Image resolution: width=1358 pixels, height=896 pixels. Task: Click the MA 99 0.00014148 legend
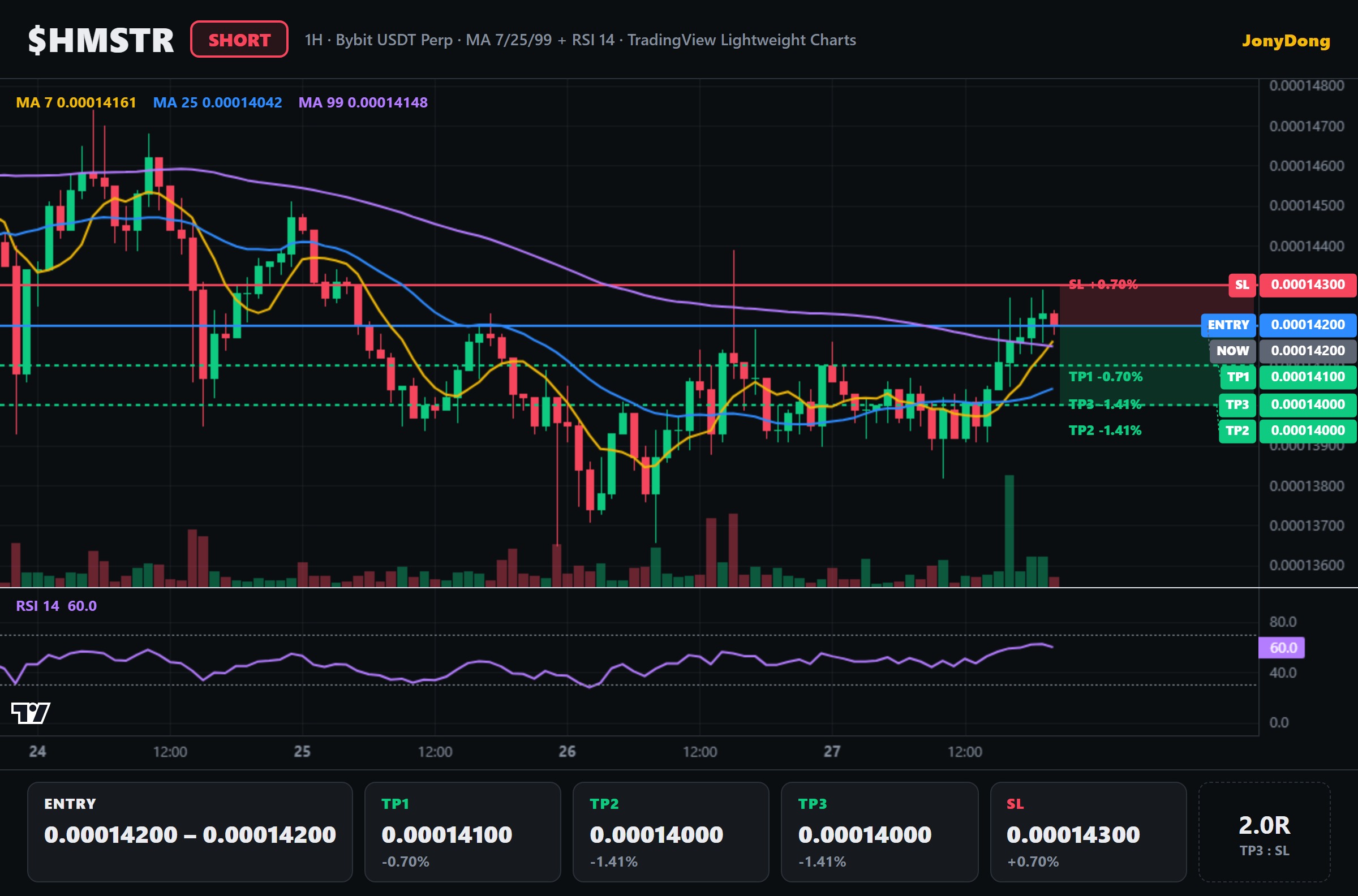(363, 102)
